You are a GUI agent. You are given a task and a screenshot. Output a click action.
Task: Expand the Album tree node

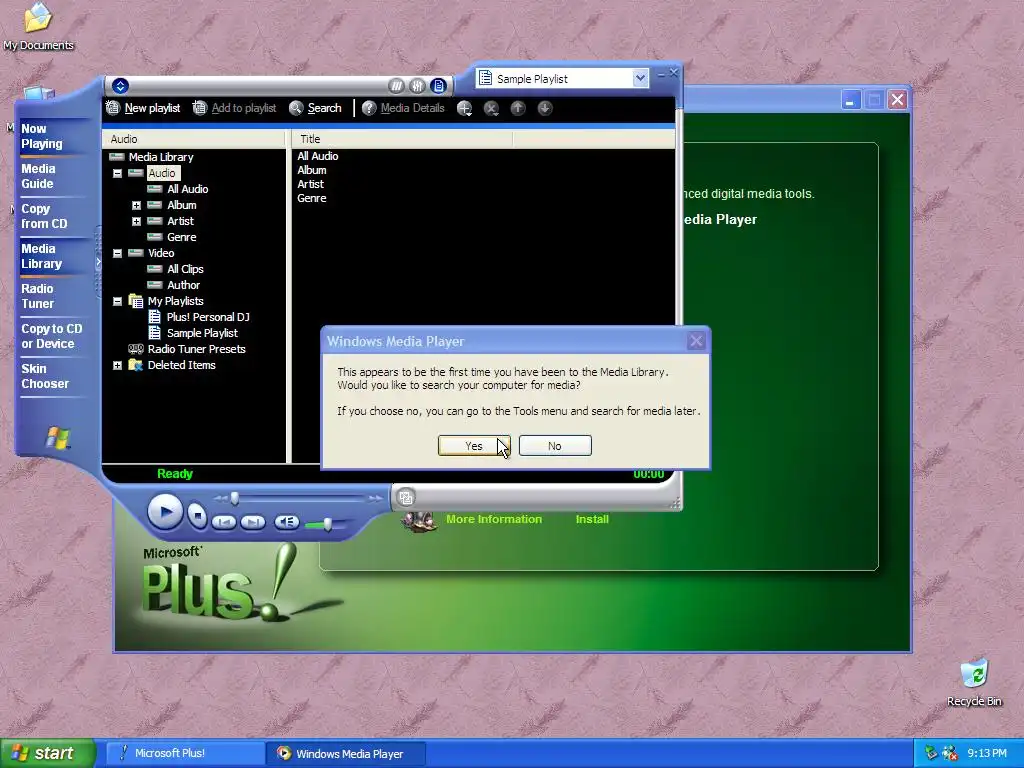(136, 205)
